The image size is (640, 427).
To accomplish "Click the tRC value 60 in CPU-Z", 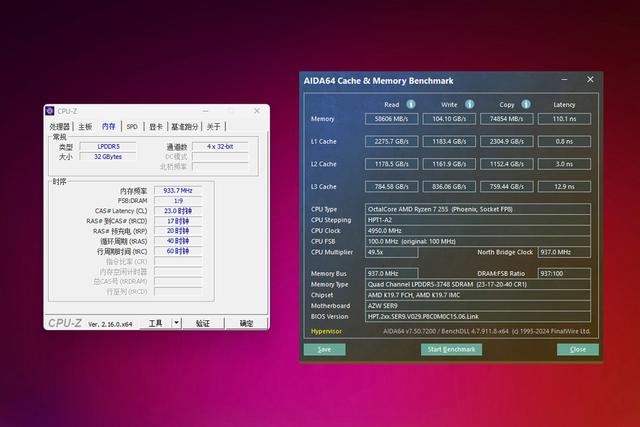I will [x=178, y=251].
